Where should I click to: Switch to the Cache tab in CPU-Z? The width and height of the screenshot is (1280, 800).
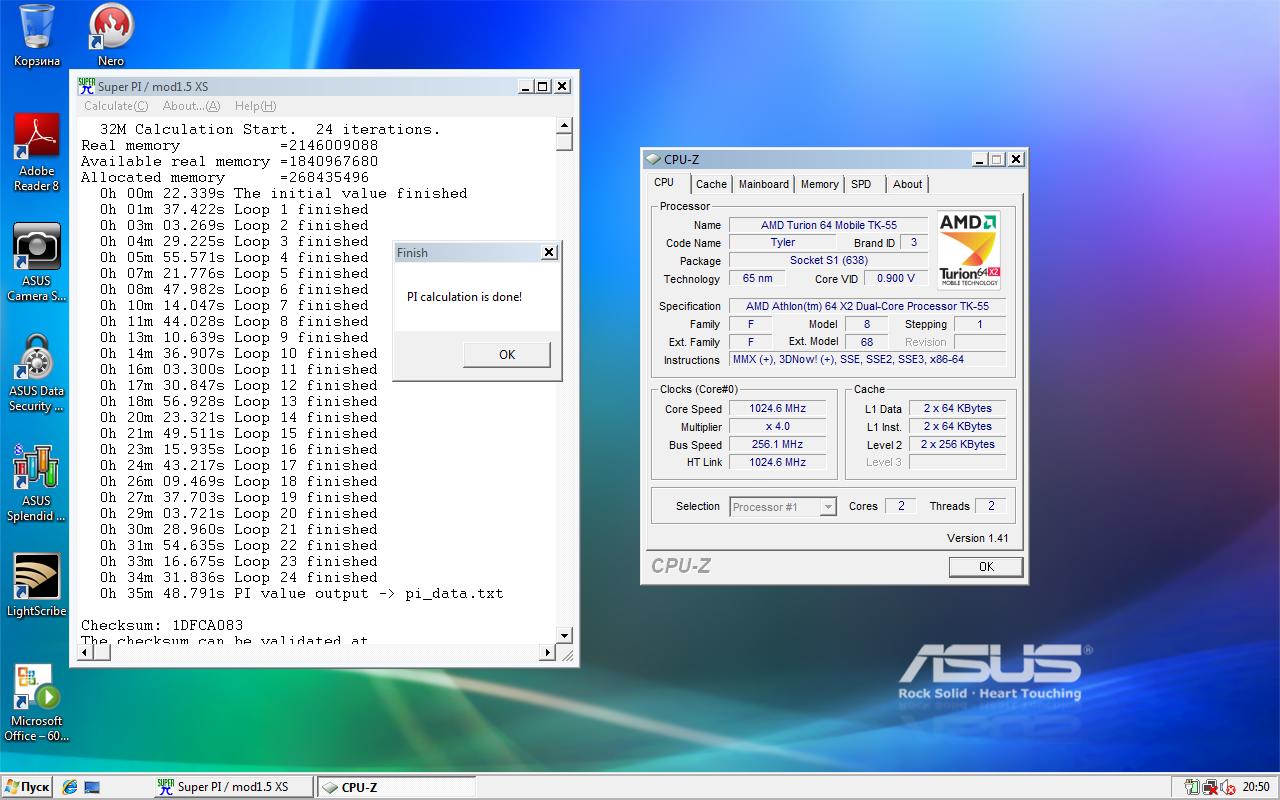(x=711, y=184)
